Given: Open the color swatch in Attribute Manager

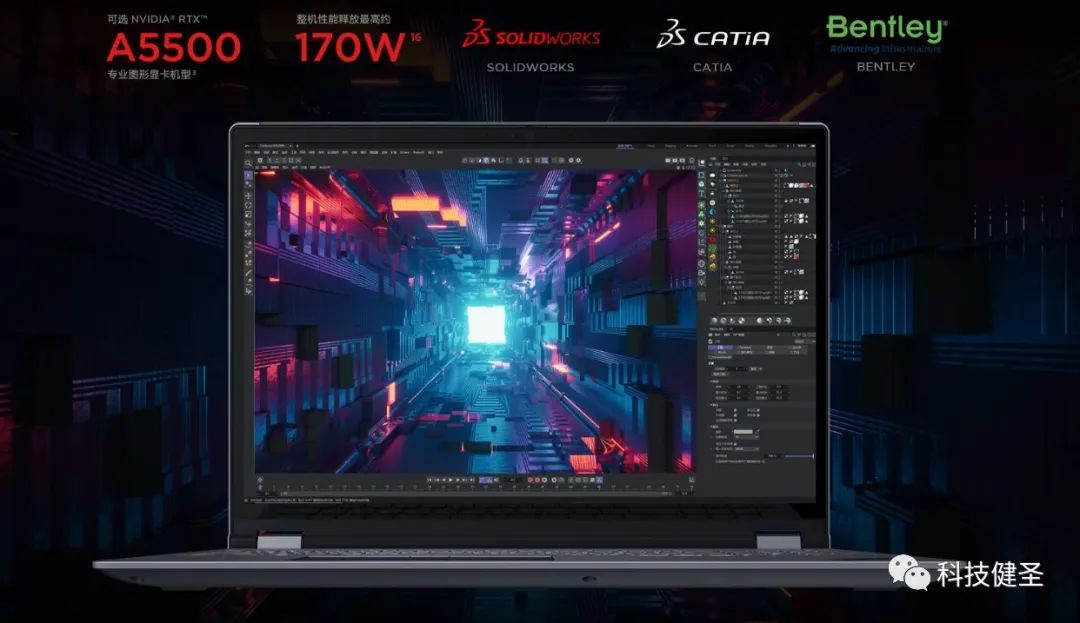Looking at the screenshot, I should (x=743, y=432).
